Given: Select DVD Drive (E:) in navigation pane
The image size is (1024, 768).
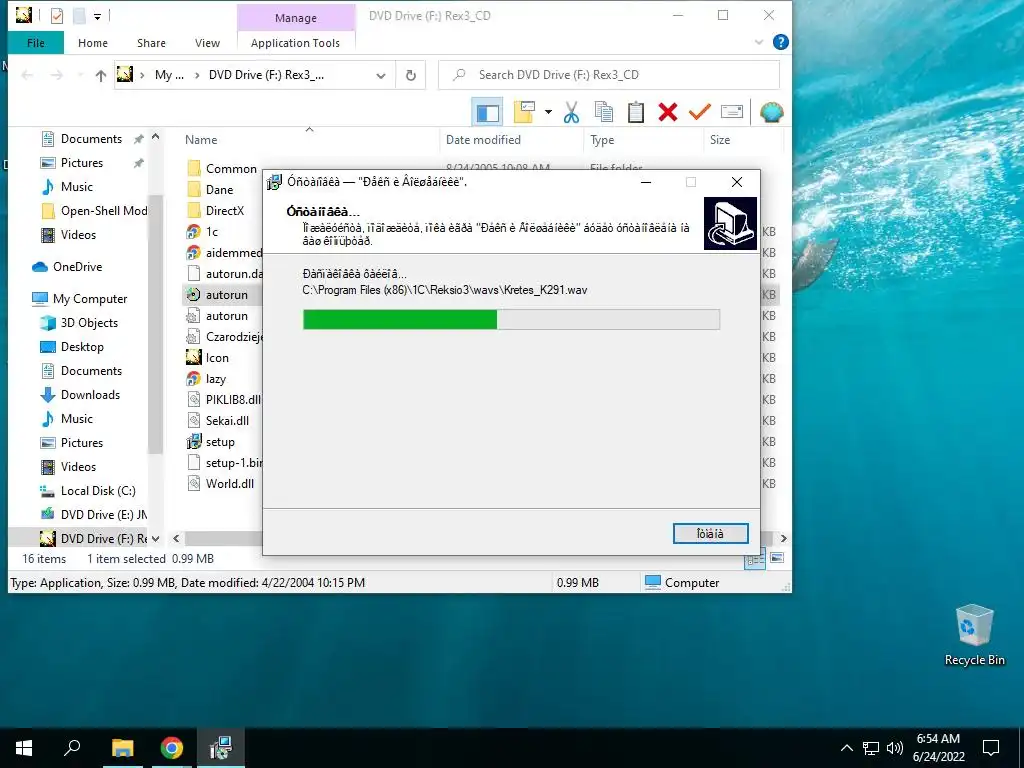Looking at the screenshot, I should (x=103, y=515).
